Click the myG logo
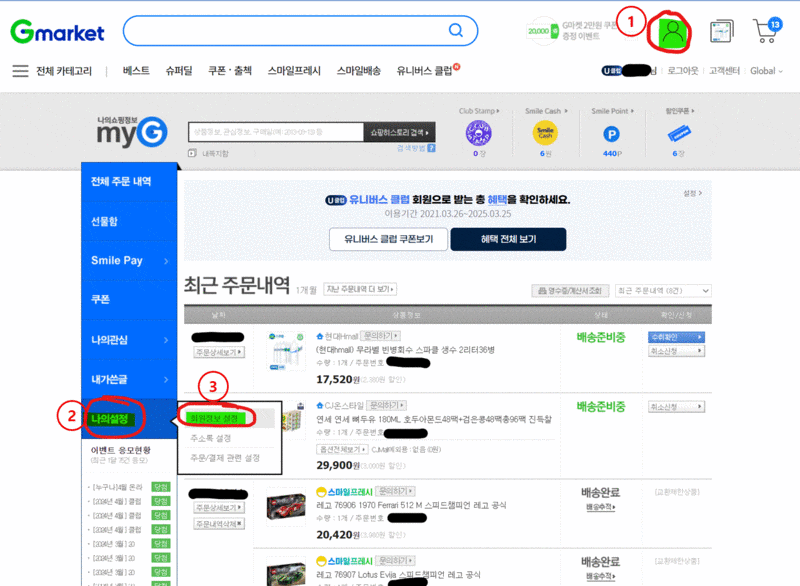The image size is (800, 586). pos(132,132)
